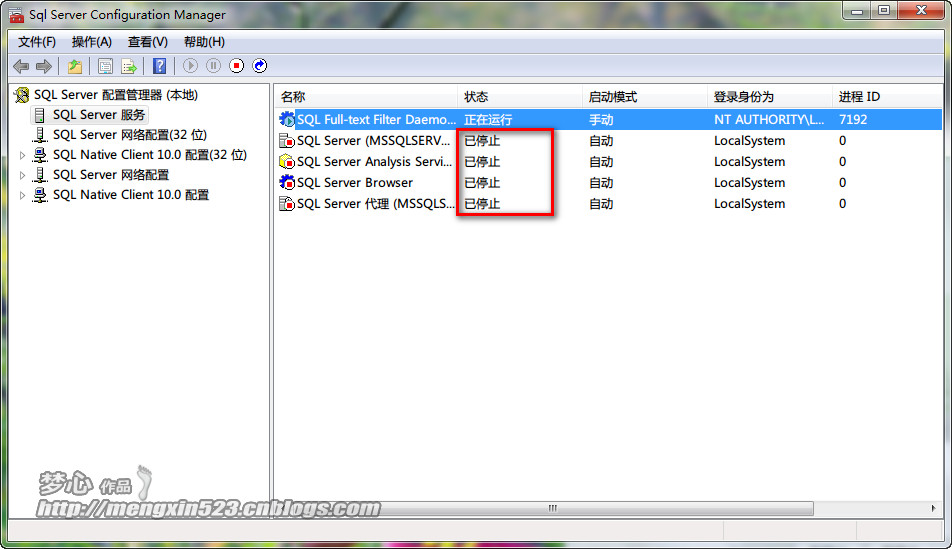Click the Forward arrow toolbar icon
This screenshot has height=549, width=952.
(44, 66)
